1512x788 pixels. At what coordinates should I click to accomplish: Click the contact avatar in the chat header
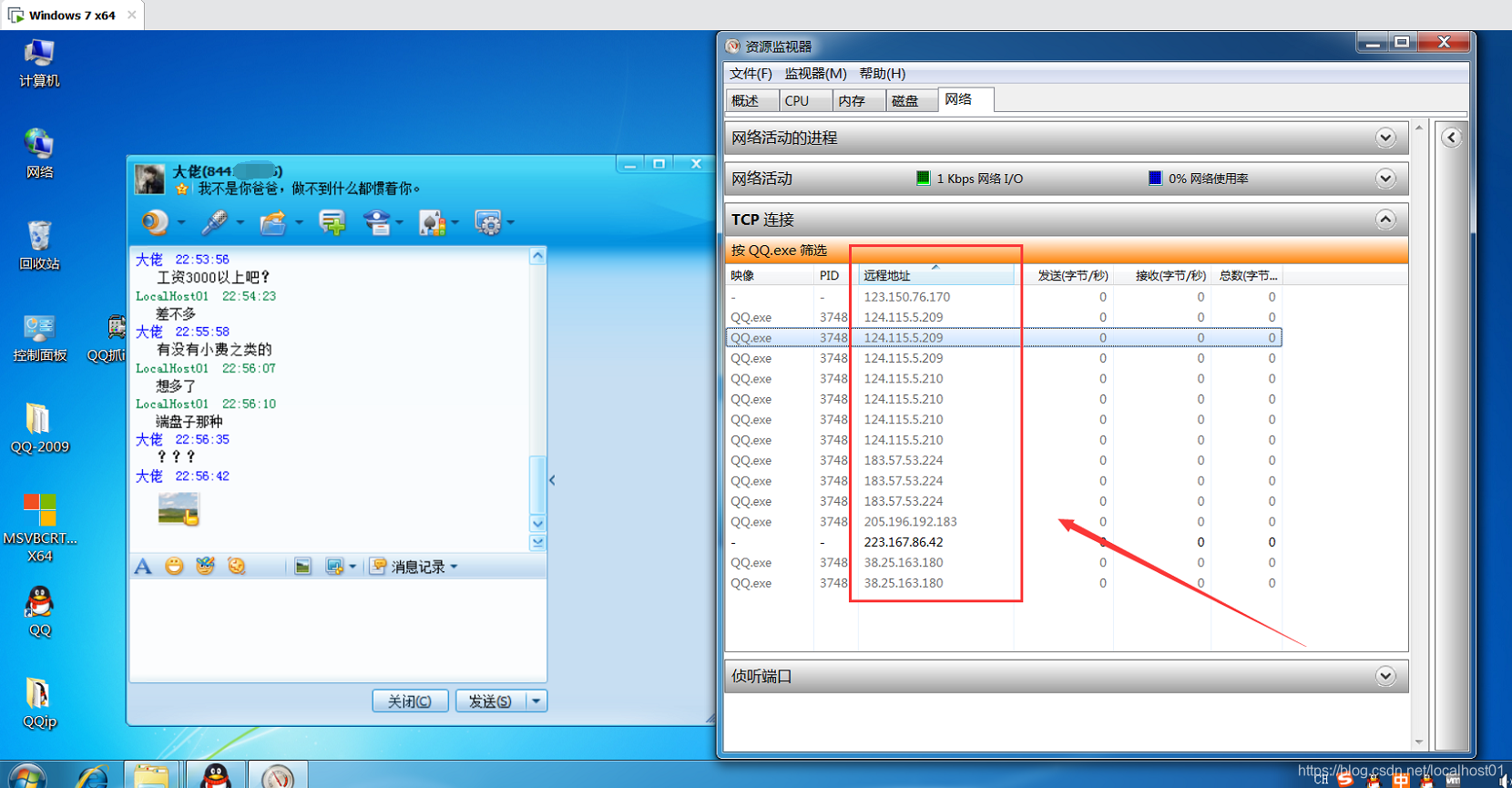(x=149, y=179)
